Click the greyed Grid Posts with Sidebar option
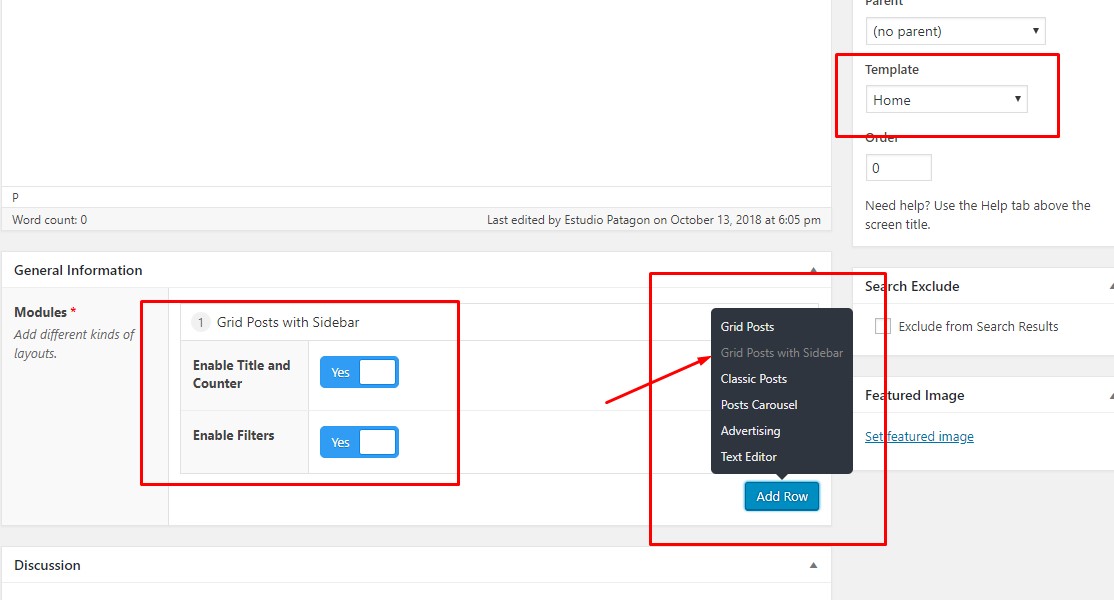The image size is (1114, 600). coord(781,353)
